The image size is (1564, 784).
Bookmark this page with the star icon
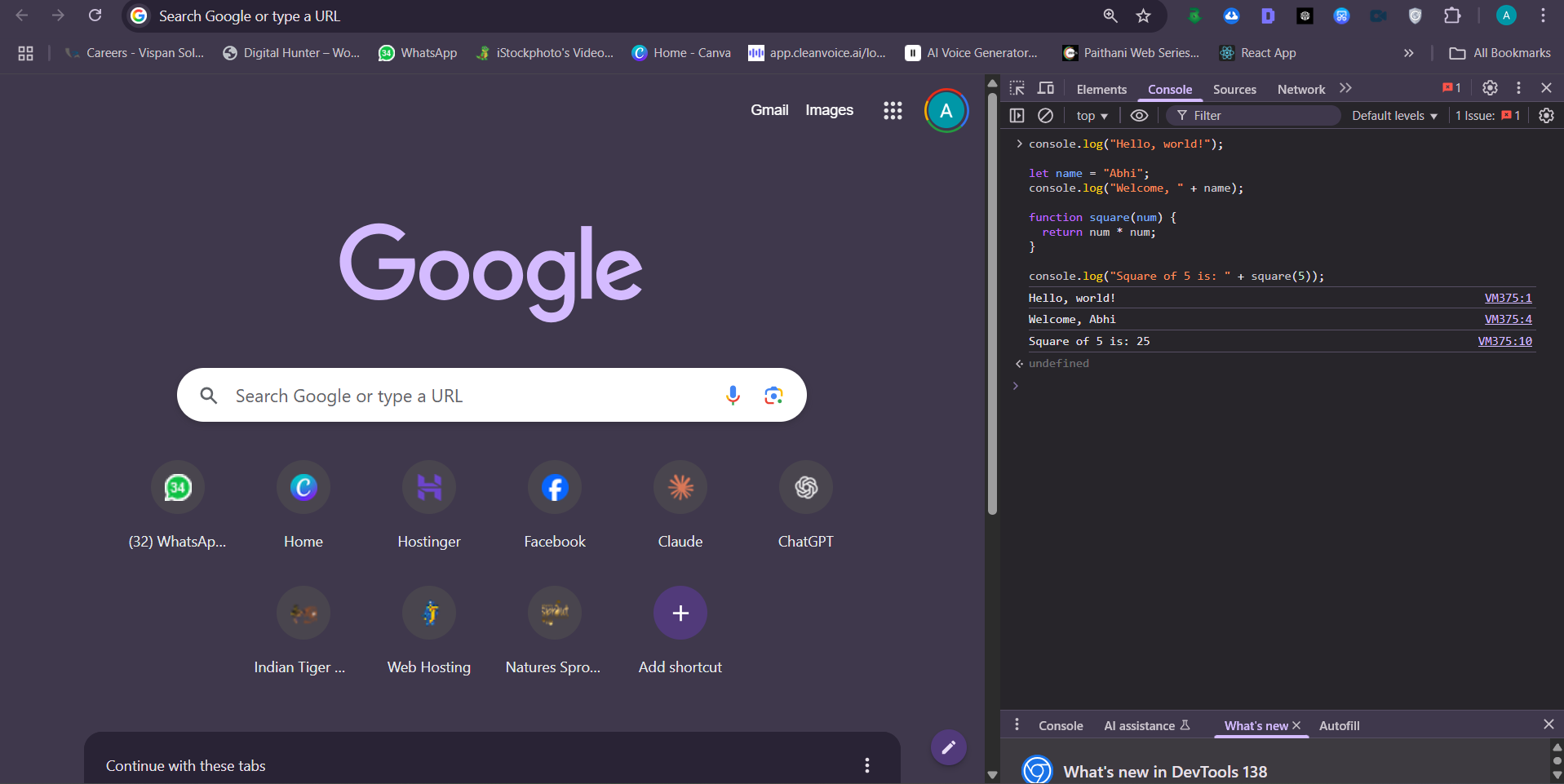1142,16
